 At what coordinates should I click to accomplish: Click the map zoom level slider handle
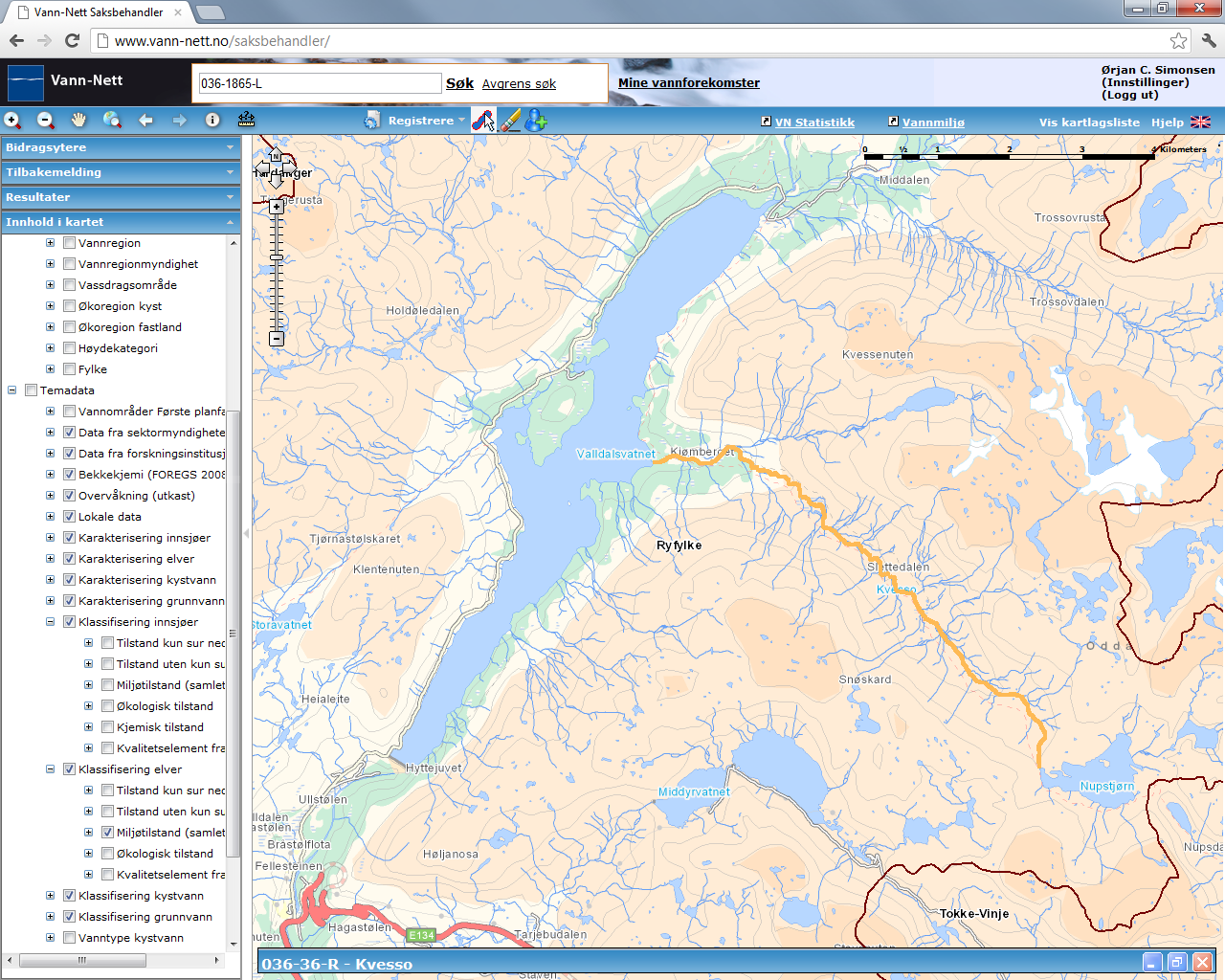coord(277,256)
